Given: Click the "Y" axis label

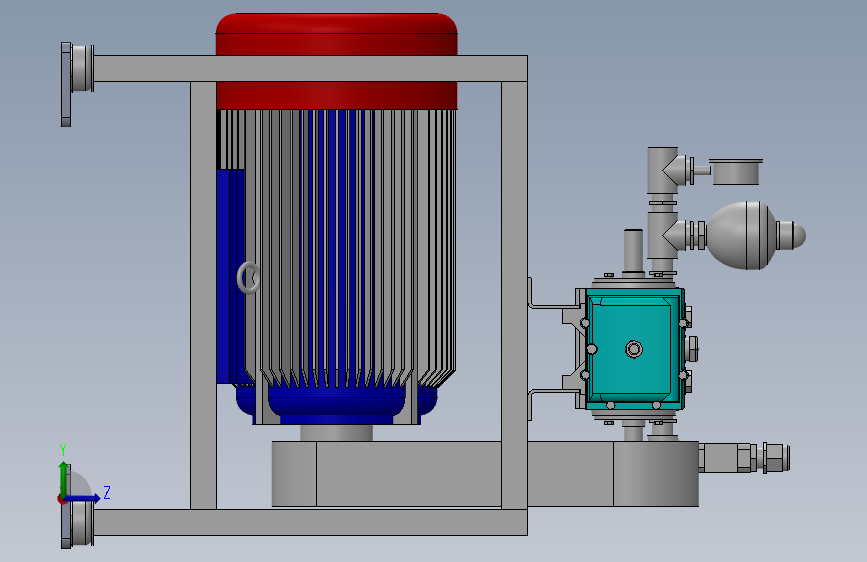Looking at the screenshot, I should tap(63, 450).
